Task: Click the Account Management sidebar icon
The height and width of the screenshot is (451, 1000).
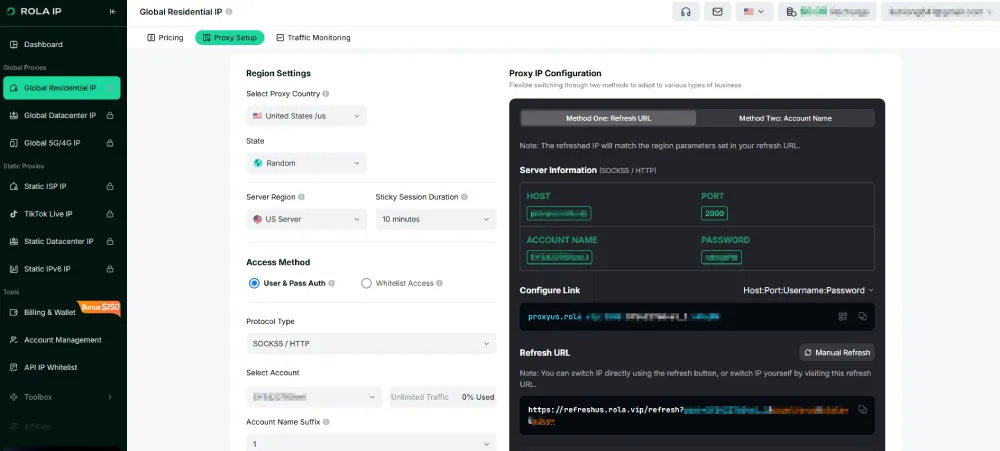Action: (x=14, y=340)
